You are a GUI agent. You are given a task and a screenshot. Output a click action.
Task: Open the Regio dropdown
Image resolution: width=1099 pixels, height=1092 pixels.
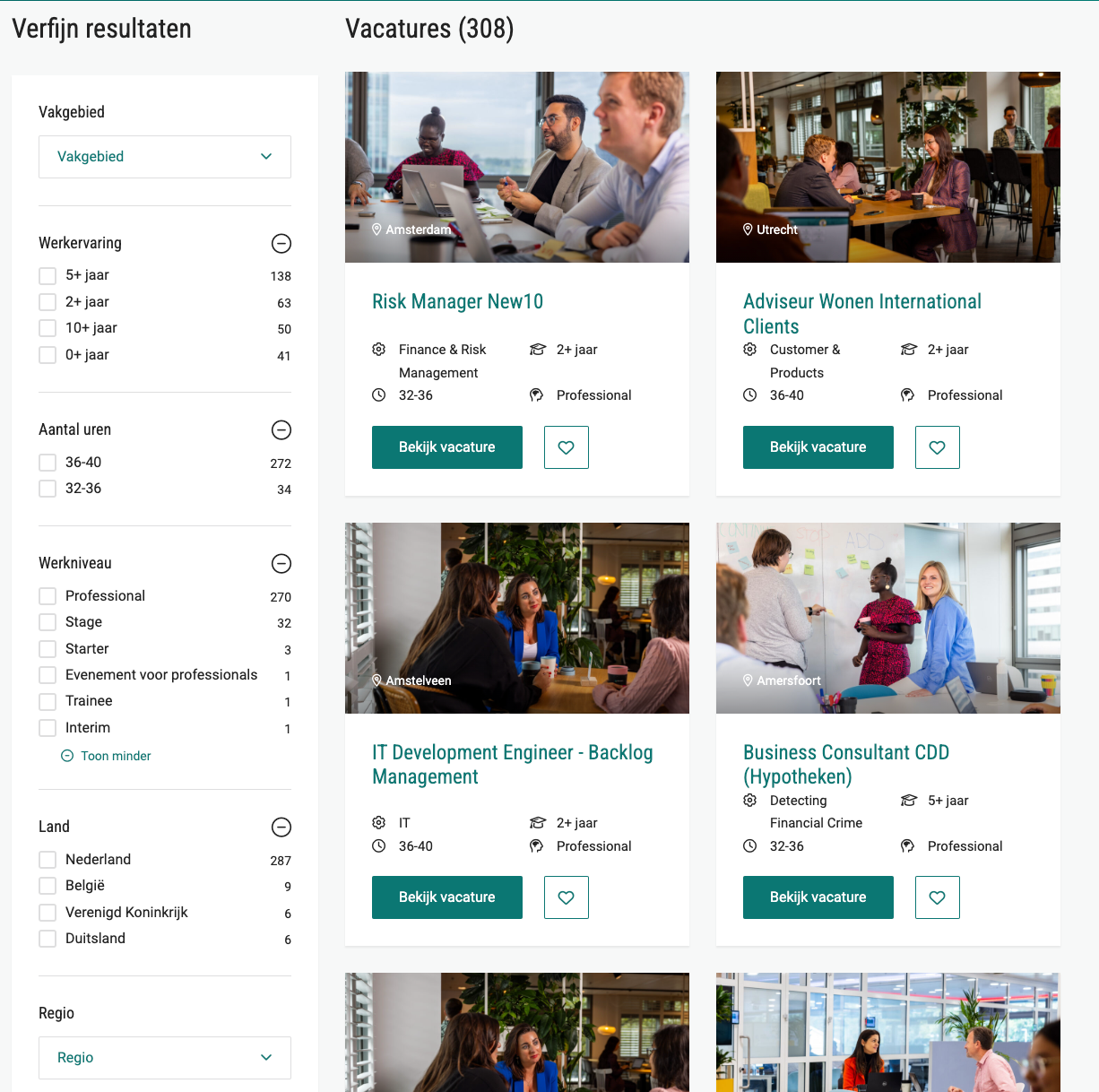click(165, 1058)
